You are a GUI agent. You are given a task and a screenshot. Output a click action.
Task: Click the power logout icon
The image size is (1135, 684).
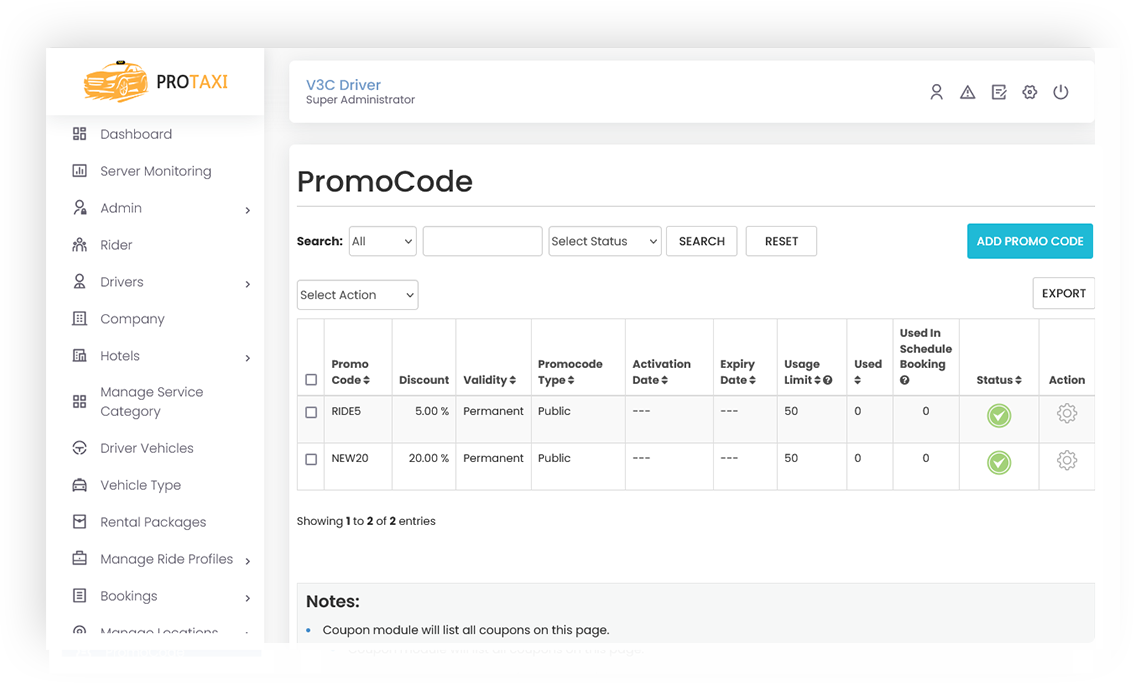[1060, 92]
